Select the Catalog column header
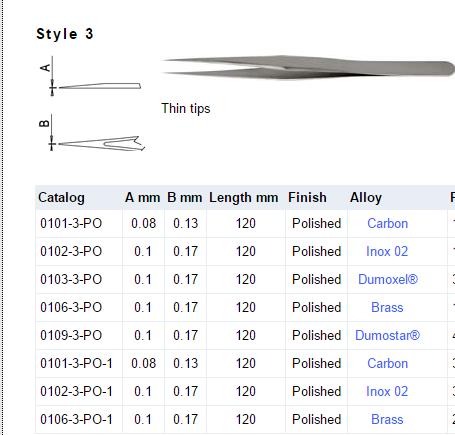Screen dimensions: 455x435 coord(61,198)
